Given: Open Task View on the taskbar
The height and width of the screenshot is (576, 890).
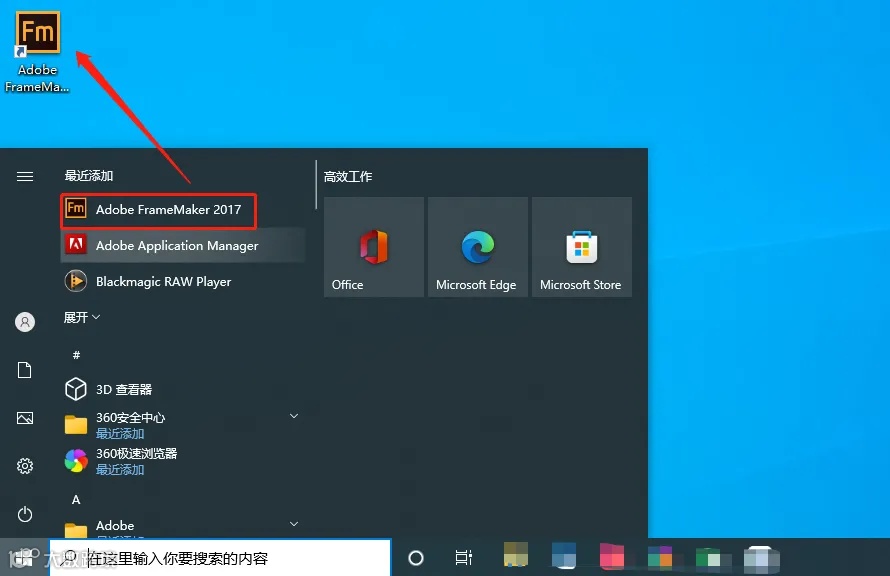Looking at the screenshot, I should click(464, 558).
